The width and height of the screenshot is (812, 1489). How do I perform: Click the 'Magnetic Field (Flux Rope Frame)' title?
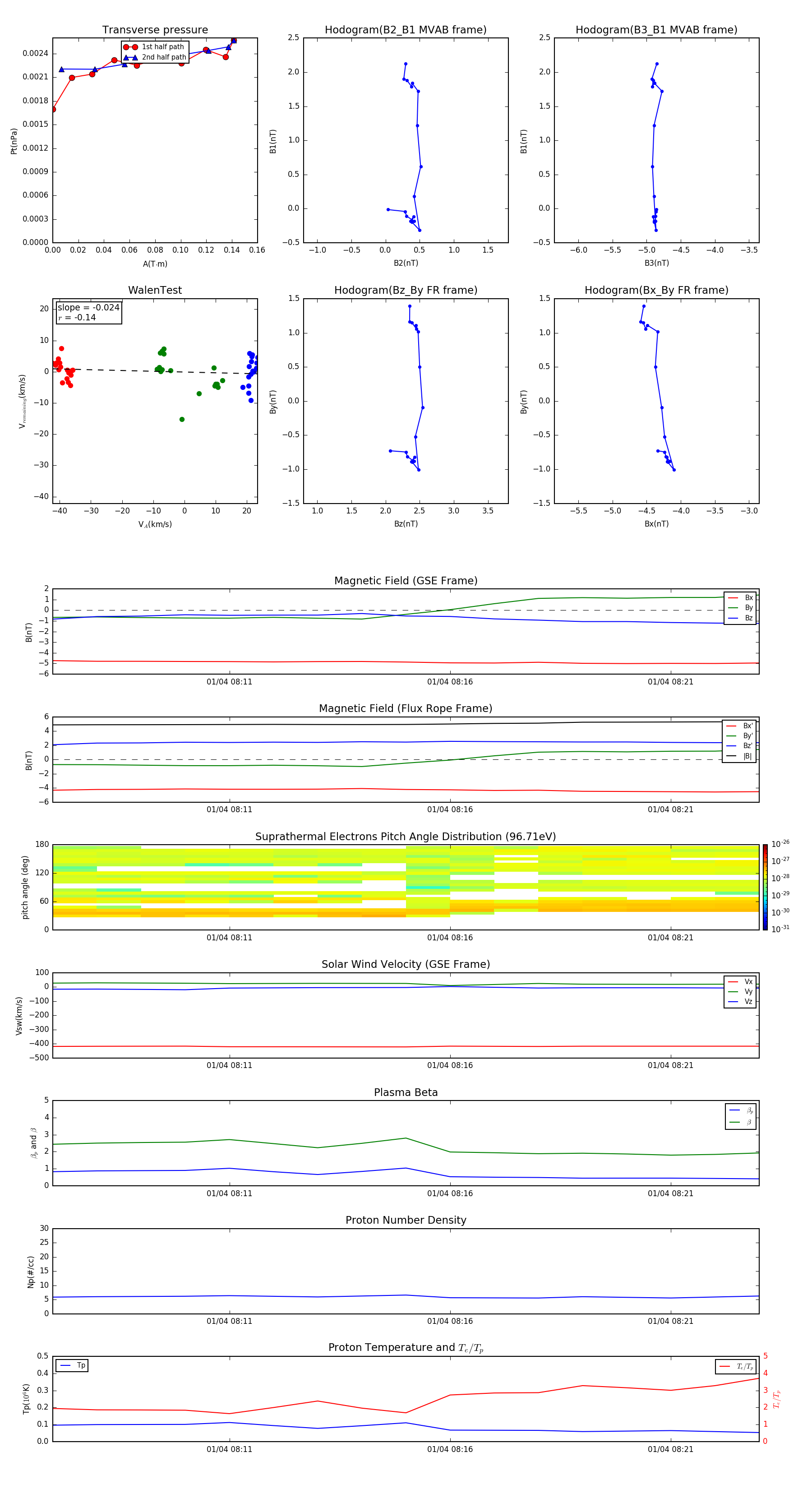click(406, 709)
